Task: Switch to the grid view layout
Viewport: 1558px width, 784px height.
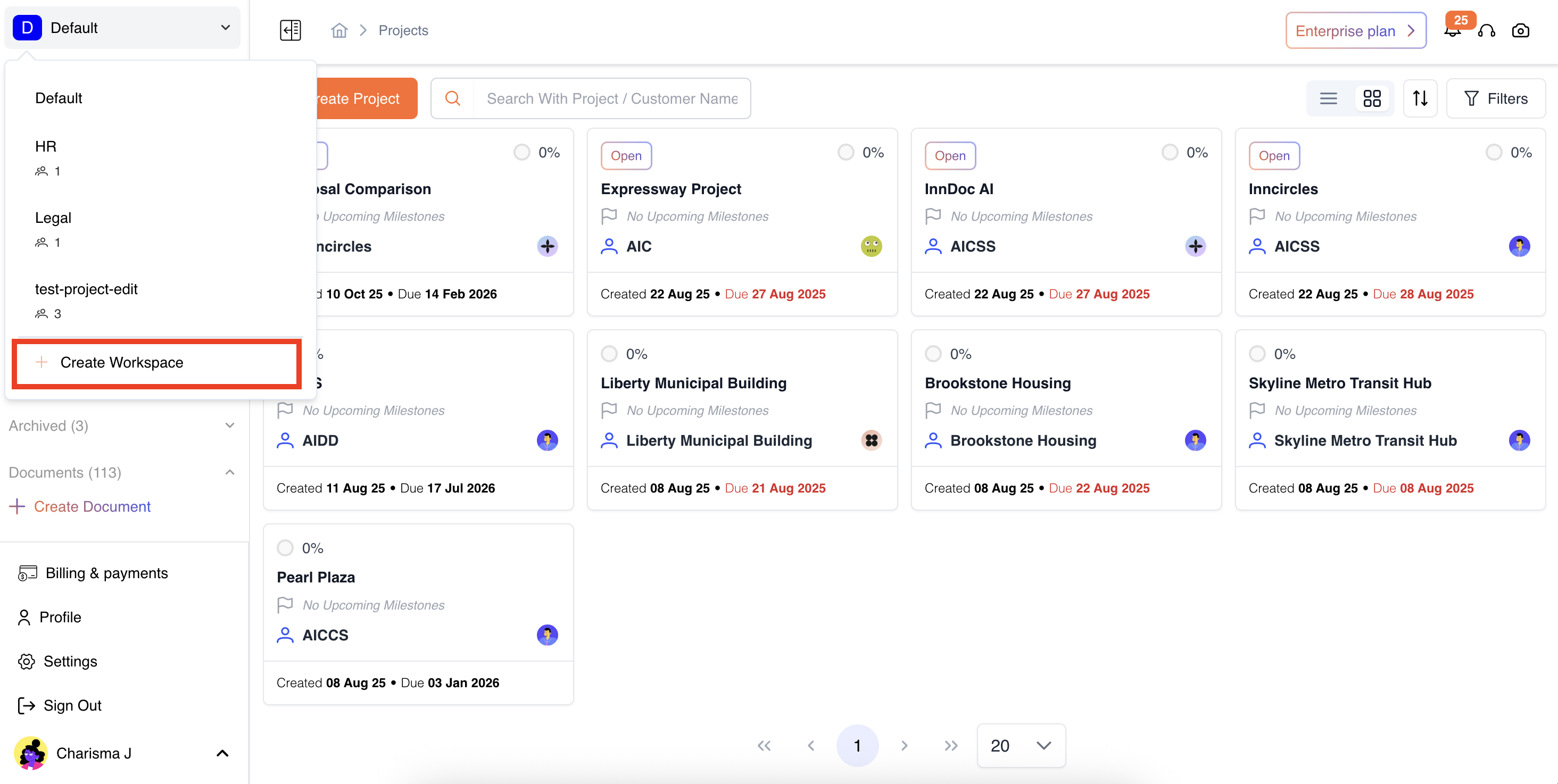Action: (x=1372, y=98)
